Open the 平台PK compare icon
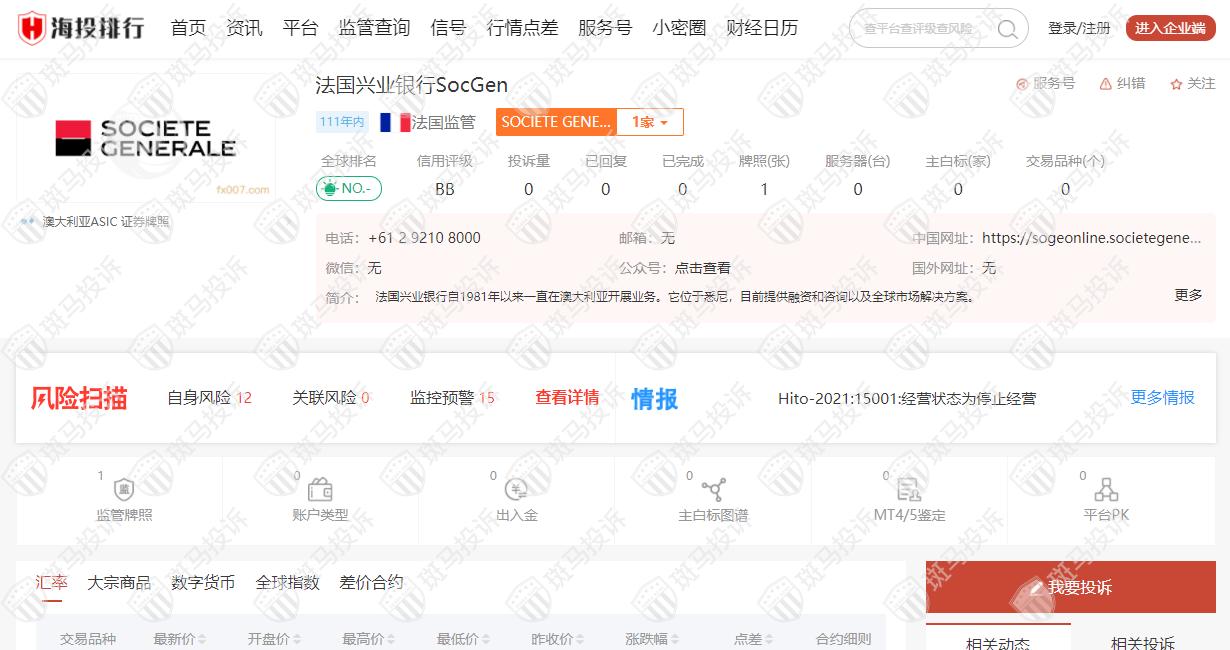 pyautogui.click(x=1106, y=490)
